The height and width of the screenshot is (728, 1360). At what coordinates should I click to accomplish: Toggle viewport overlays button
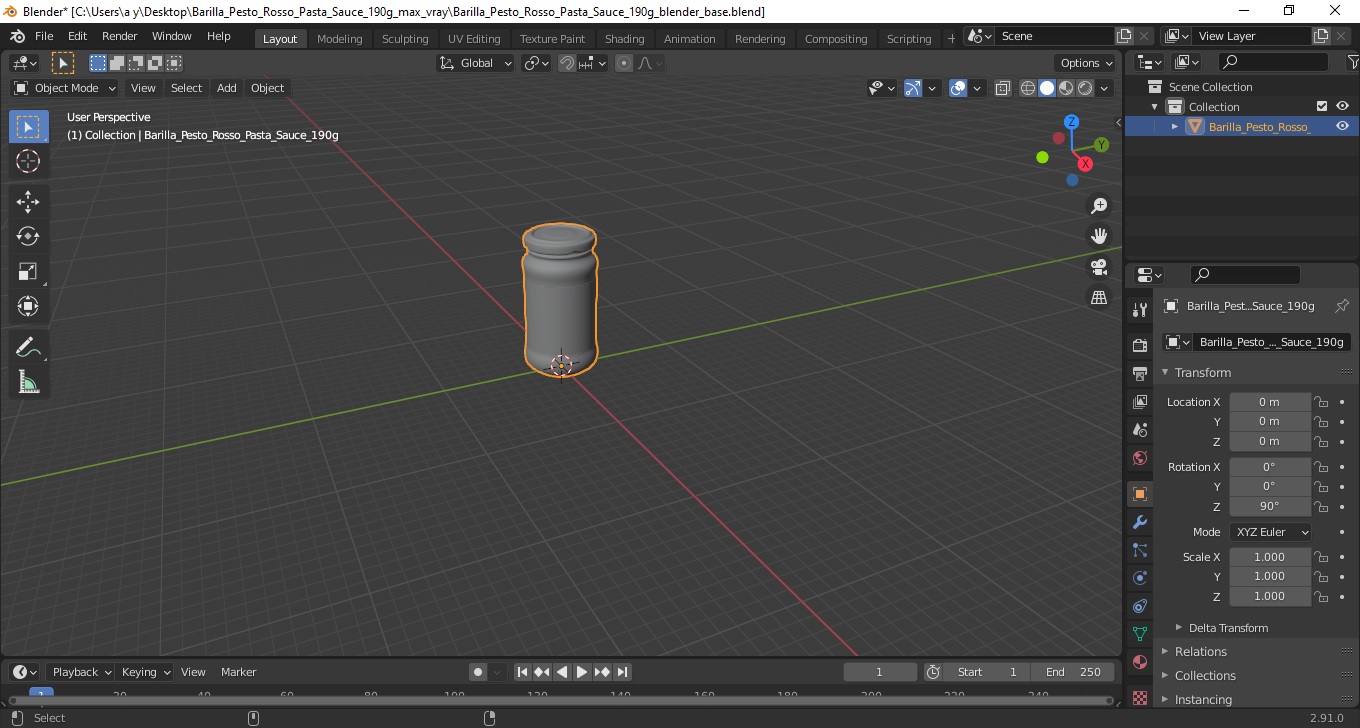(x=958, y=88)
